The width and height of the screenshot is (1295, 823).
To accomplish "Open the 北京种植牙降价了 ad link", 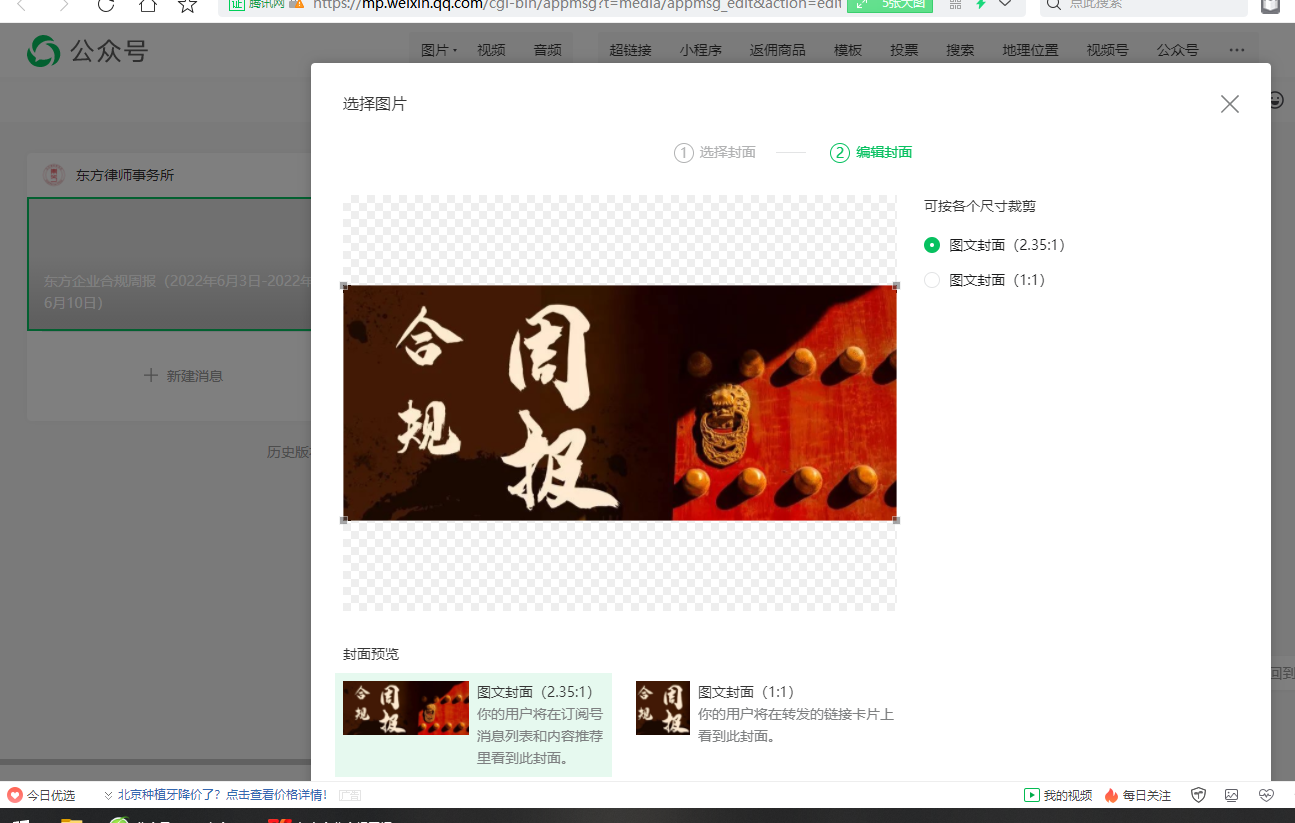I will tap(223, 795).
